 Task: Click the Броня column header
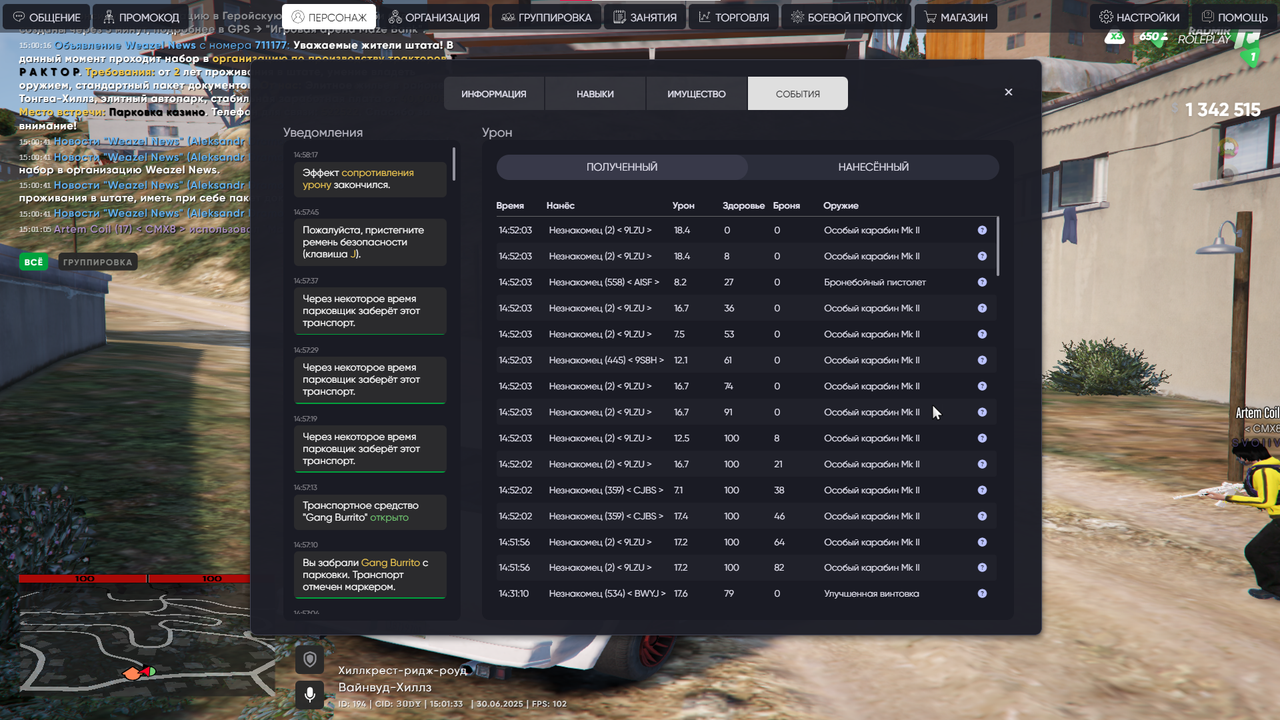point(786,205)
